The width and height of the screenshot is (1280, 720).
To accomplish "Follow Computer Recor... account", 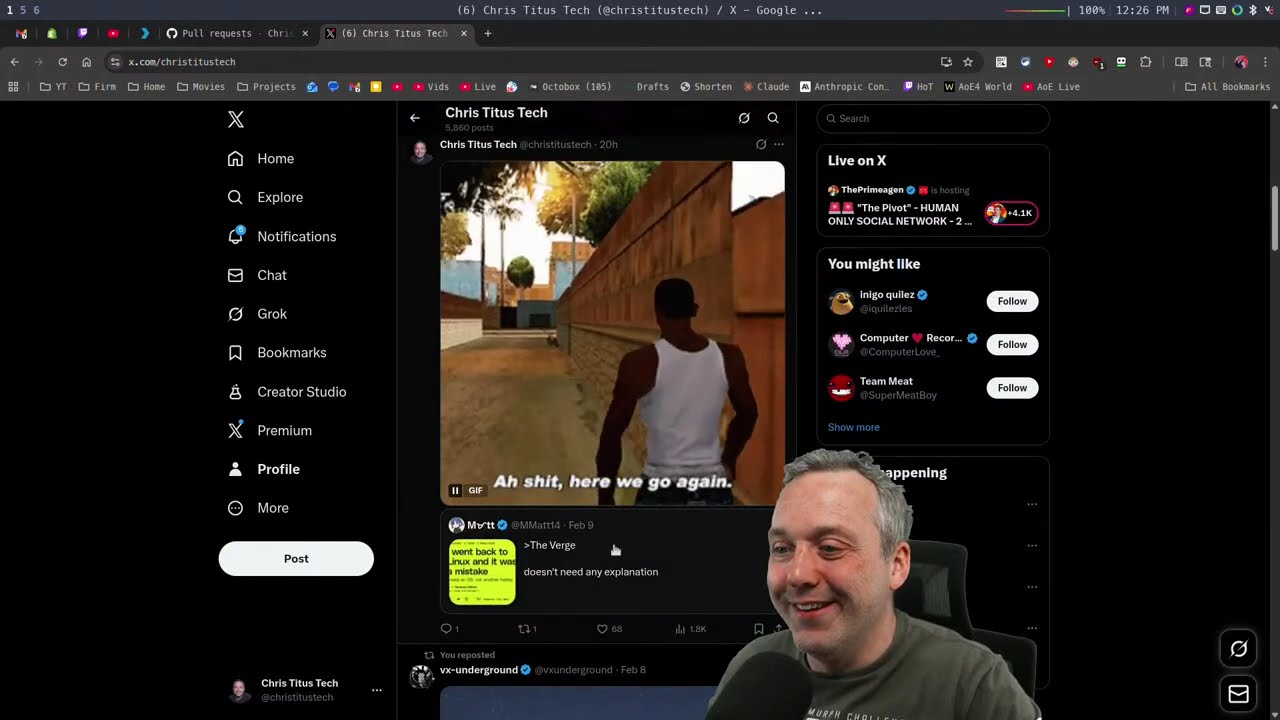I will click(1012, 345).
